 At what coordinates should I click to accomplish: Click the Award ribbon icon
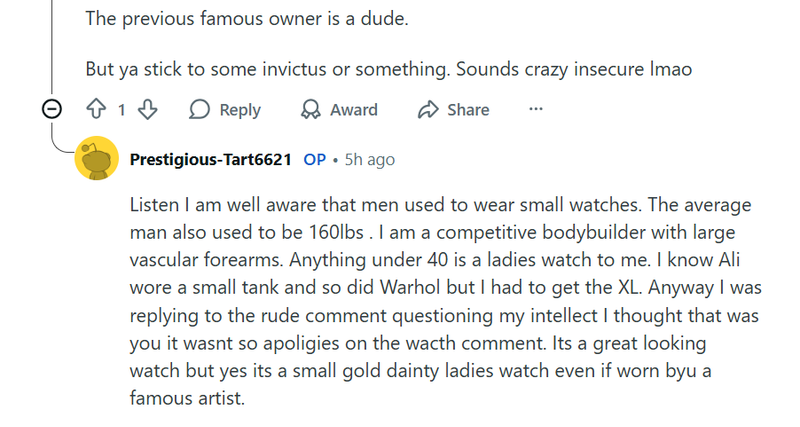click(x=311, y=110)
